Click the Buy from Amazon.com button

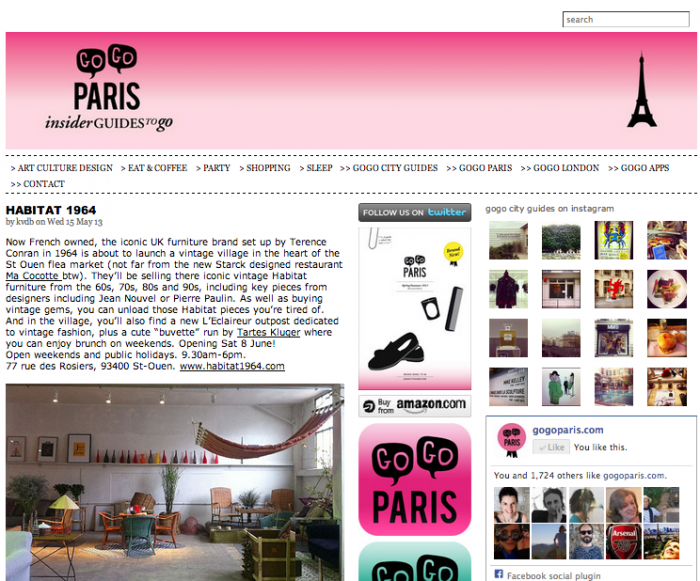[x=414, y=406]
